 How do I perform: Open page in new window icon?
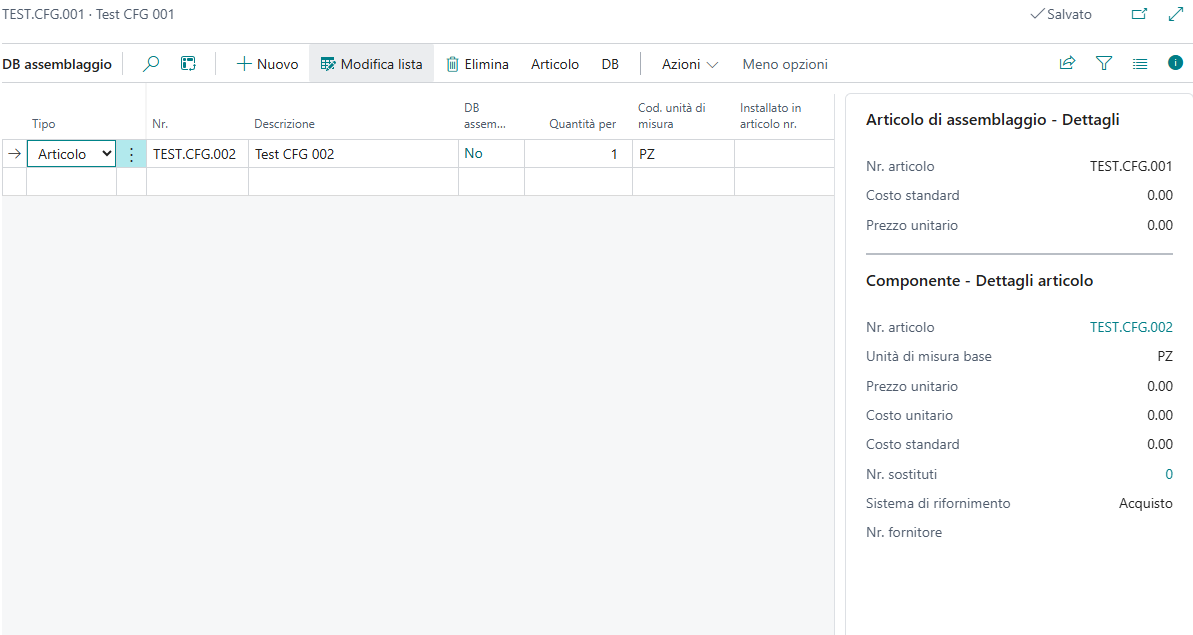click(x=1139, y=15)
